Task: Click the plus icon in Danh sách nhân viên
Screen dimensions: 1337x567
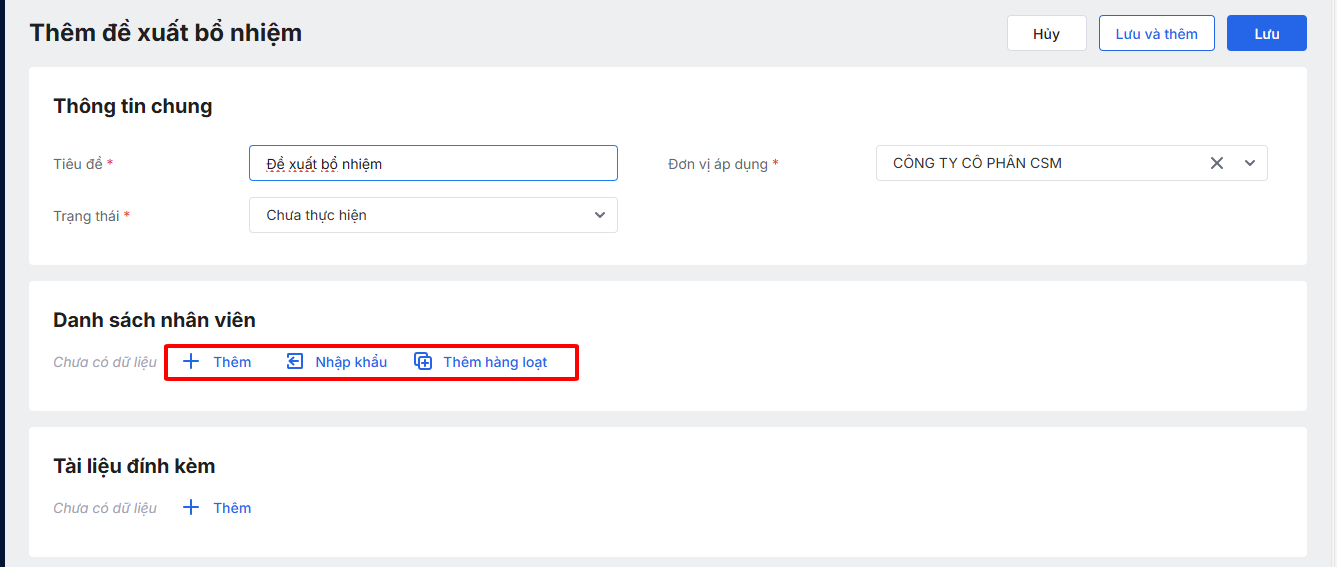Action: tap(192, 362)
